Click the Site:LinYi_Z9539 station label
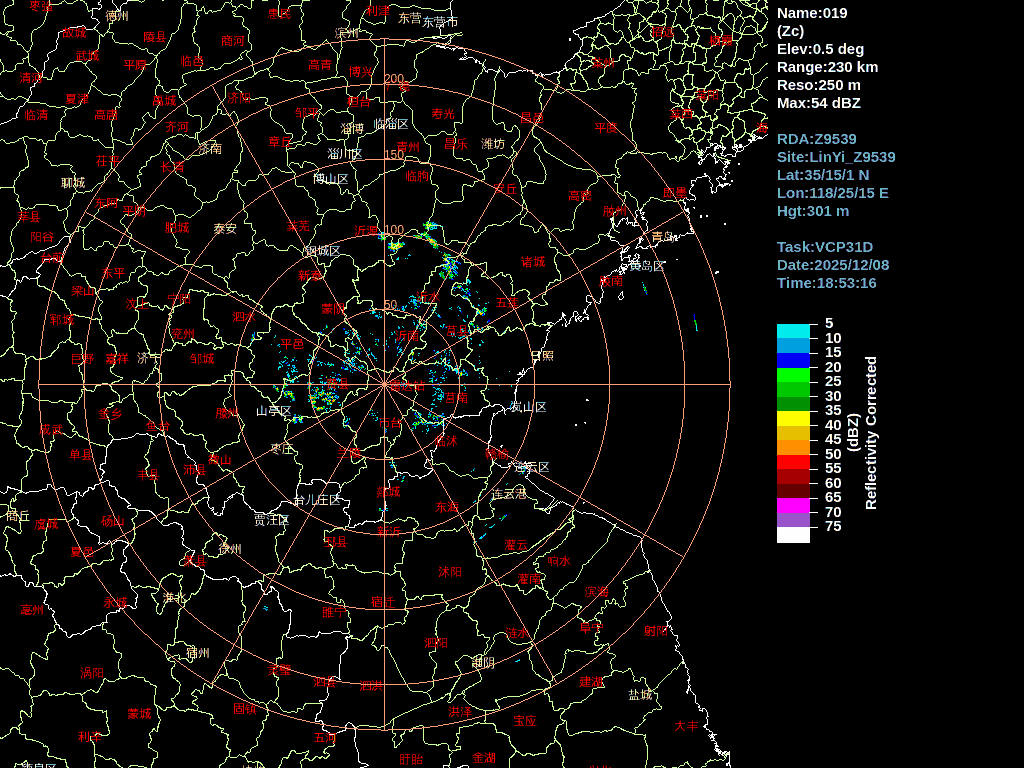The width and height of the screenshot is (1024, 768). click(836, 157)
